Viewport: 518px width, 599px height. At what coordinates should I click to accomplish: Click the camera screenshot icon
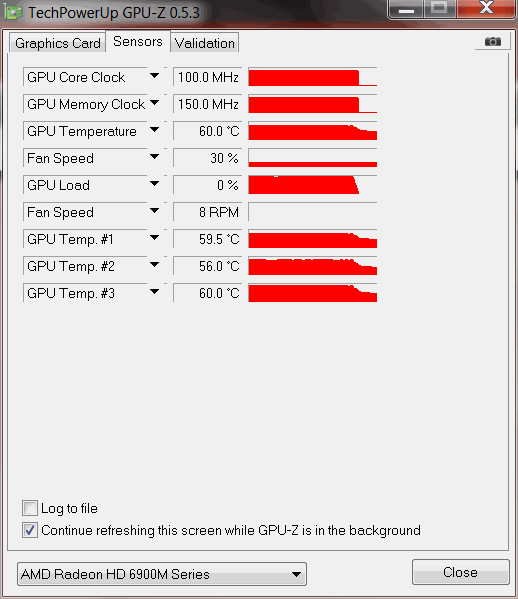pyautogui.click(x=492, y=41)
